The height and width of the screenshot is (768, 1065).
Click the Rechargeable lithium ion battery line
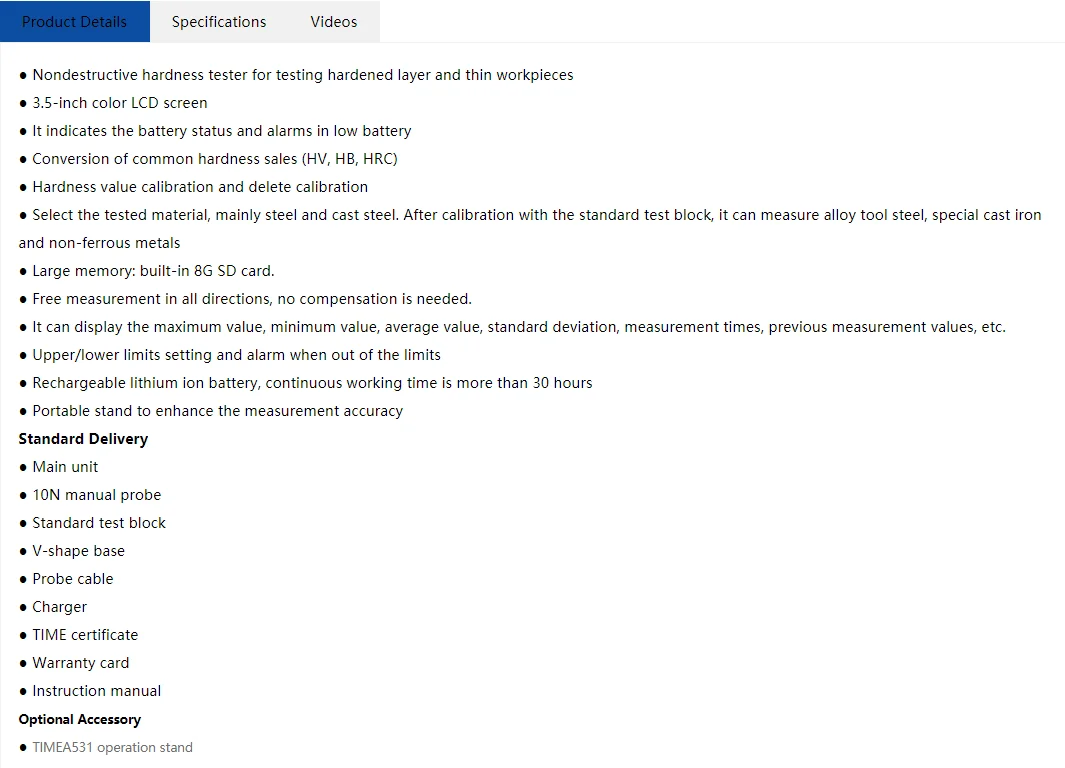[312, 383]
